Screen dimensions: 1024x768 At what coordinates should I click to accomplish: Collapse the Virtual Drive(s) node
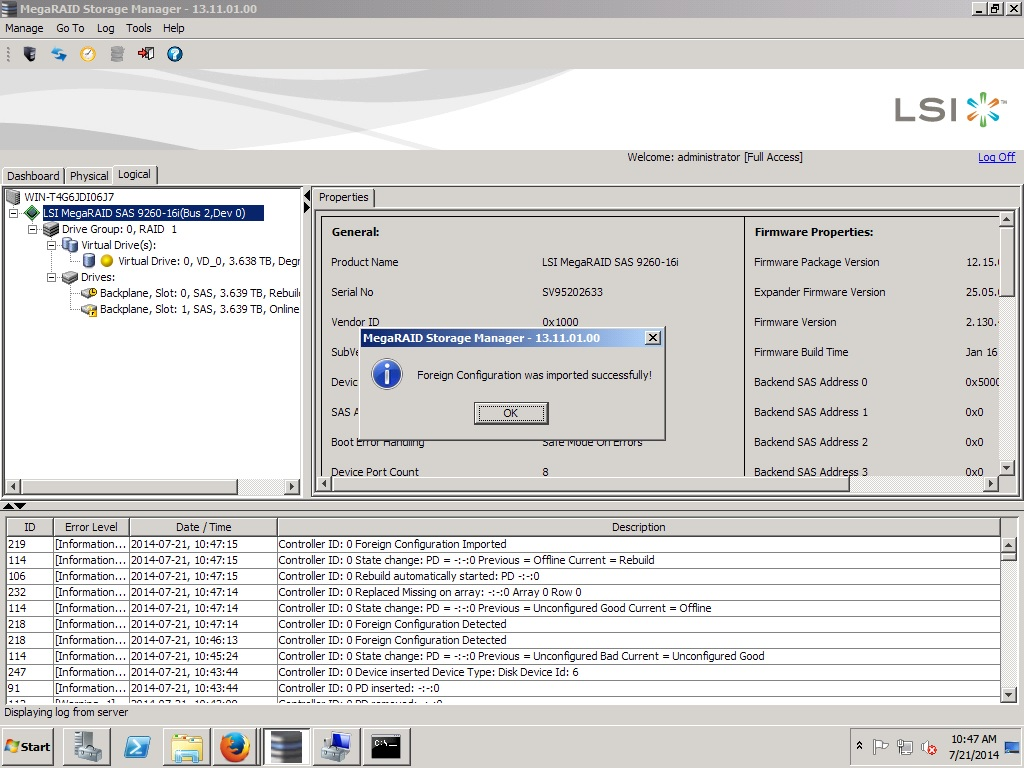pyautogui.click(x=51, y=246)
